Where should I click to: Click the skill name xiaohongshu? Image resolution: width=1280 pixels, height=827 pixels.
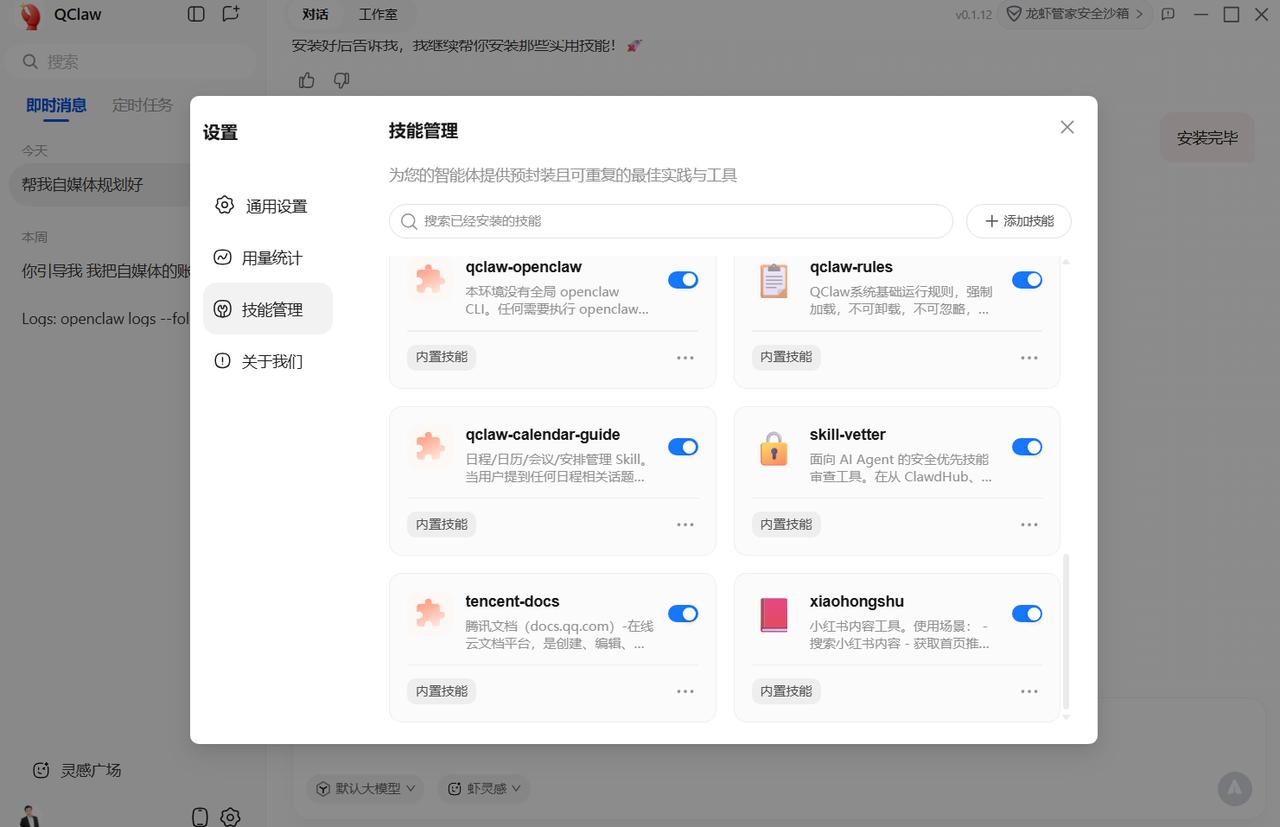tap(857, 602)
